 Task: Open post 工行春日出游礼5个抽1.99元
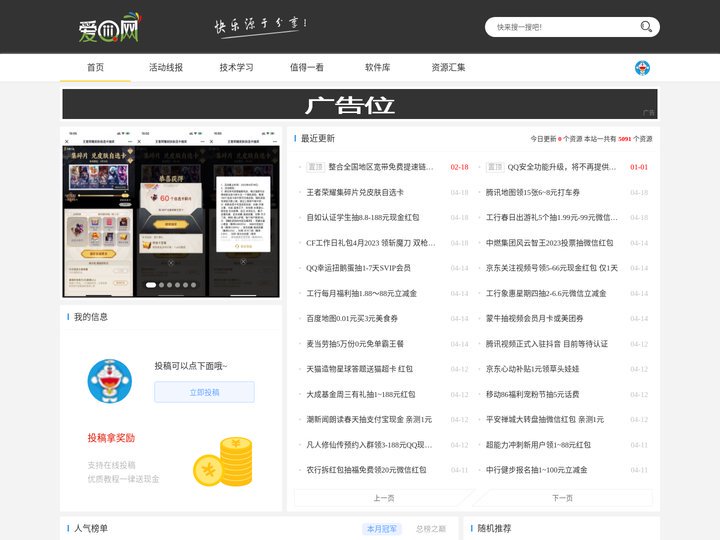pyautogui.click(x=551, y=218)
